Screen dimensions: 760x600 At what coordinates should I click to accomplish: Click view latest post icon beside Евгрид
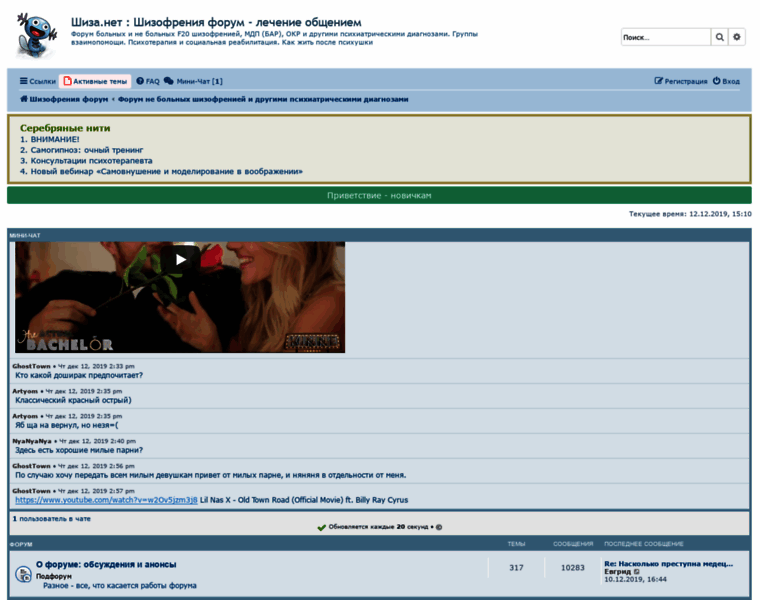pyautogui.click(x=636, y=572)
